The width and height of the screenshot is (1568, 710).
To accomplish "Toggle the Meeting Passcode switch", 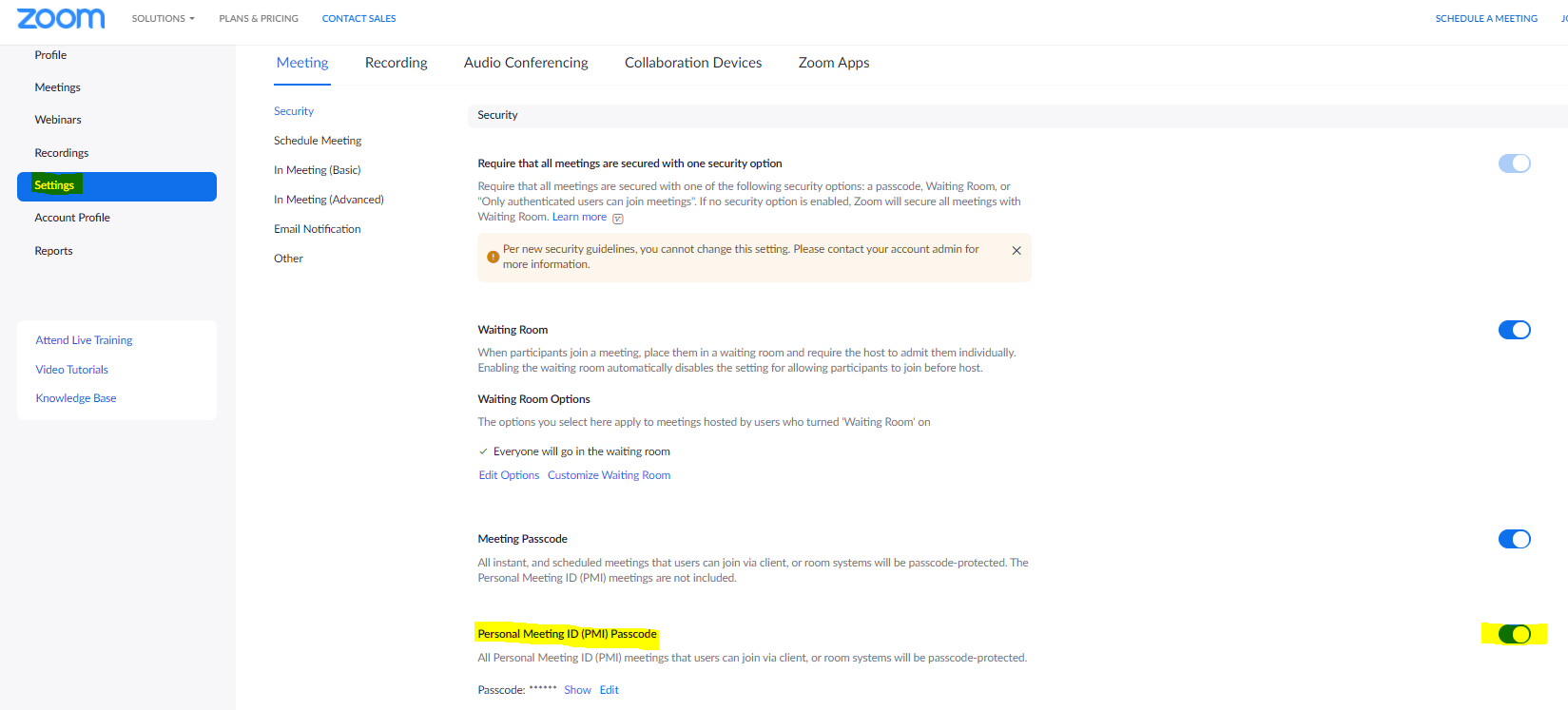I will (1514, 539).
